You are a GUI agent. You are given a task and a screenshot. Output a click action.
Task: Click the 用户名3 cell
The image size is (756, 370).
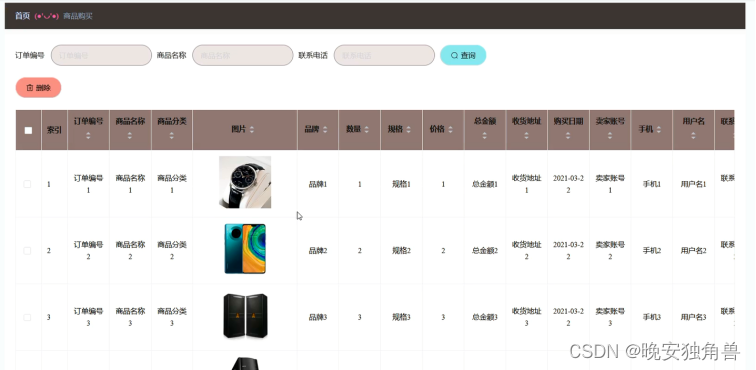click(x=693, y=317)
